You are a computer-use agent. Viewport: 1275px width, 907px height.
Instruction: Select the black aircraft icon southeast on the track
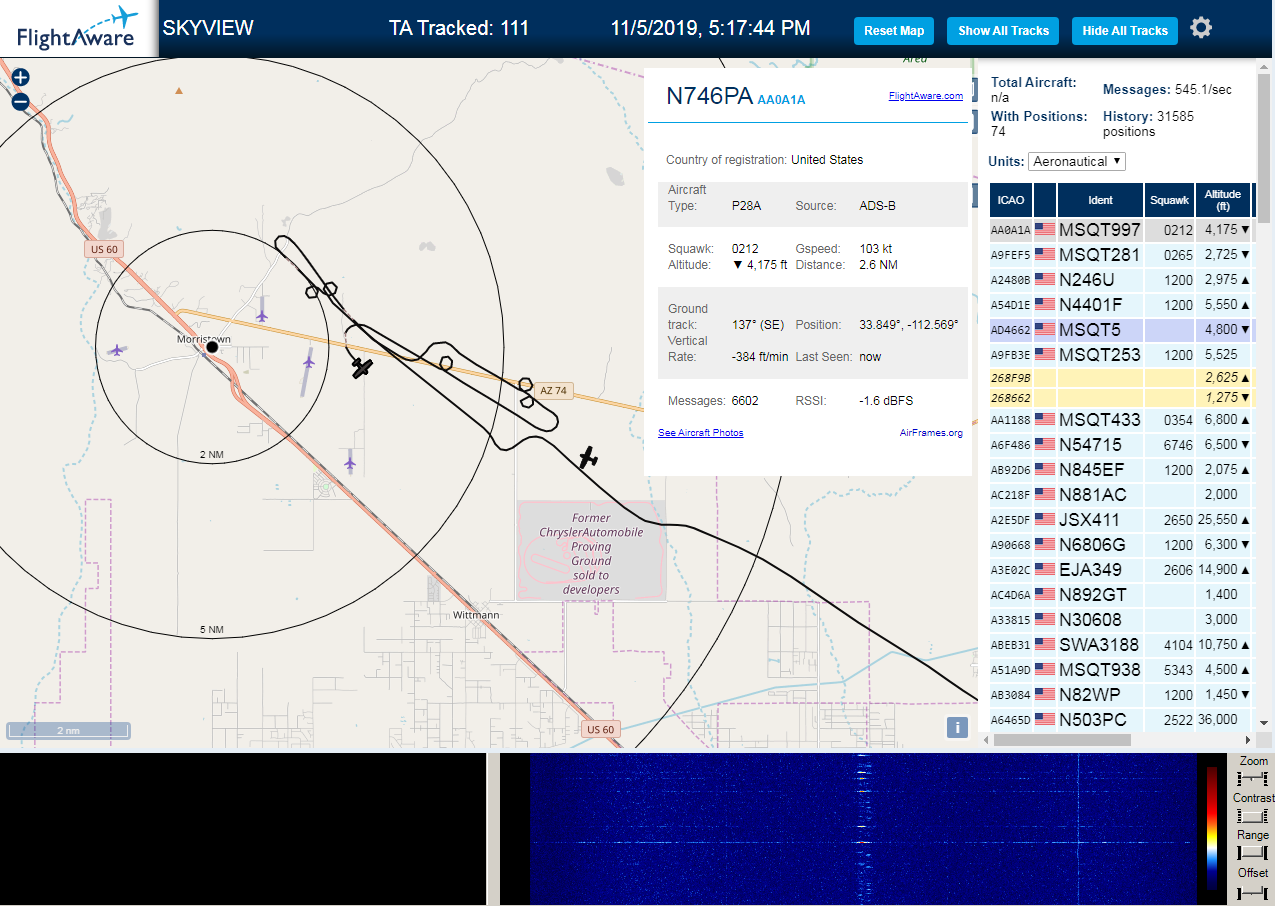[588, 458]
